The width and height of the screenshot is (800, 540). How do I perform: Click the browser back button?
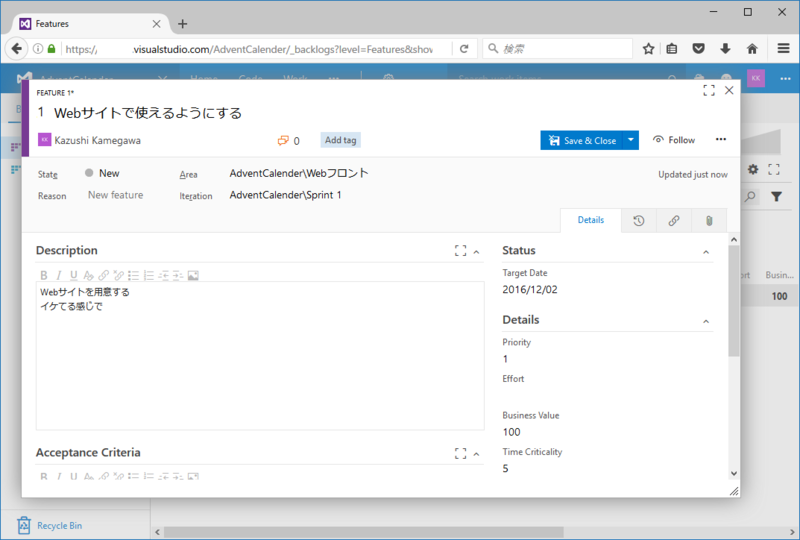point(17,48)
